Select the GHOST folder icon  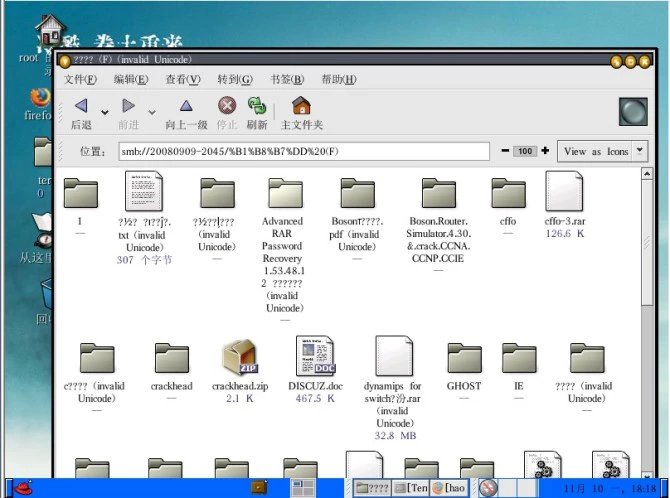tap(464, 358)
